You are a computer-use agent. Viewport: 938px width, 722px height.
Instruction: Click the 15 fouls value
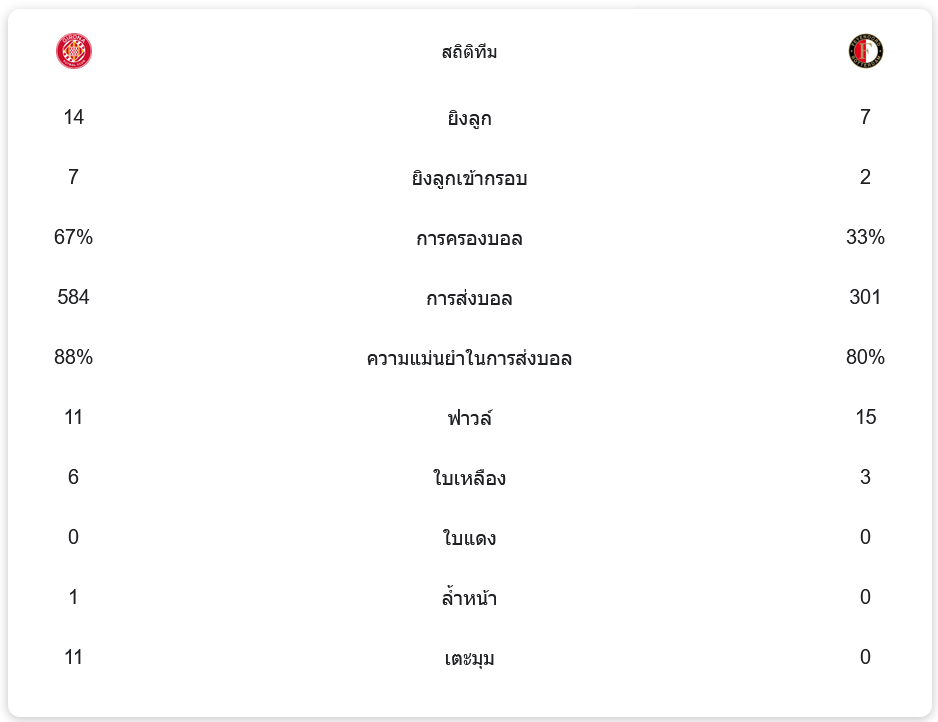click(865, 417)
